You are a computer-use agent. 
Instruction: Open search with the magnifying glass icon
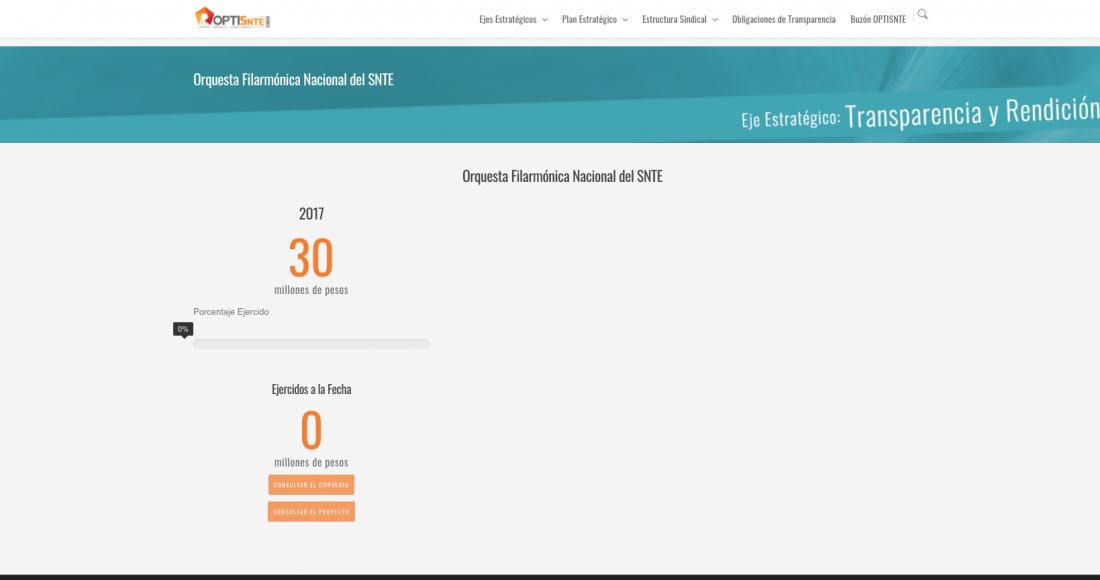pyautogui.click(x=922, y=14)
